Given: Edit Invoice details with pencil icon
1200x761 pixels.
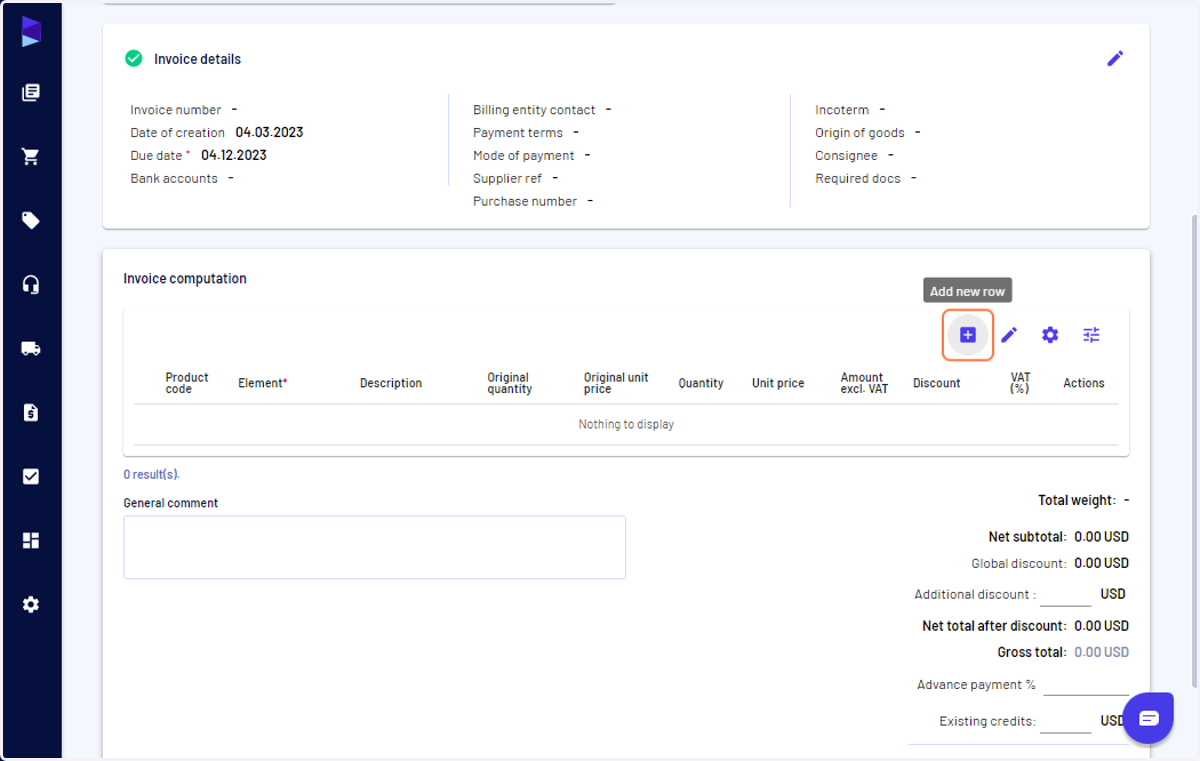Looking at the screenshot, I should (x=1115, y=59).
